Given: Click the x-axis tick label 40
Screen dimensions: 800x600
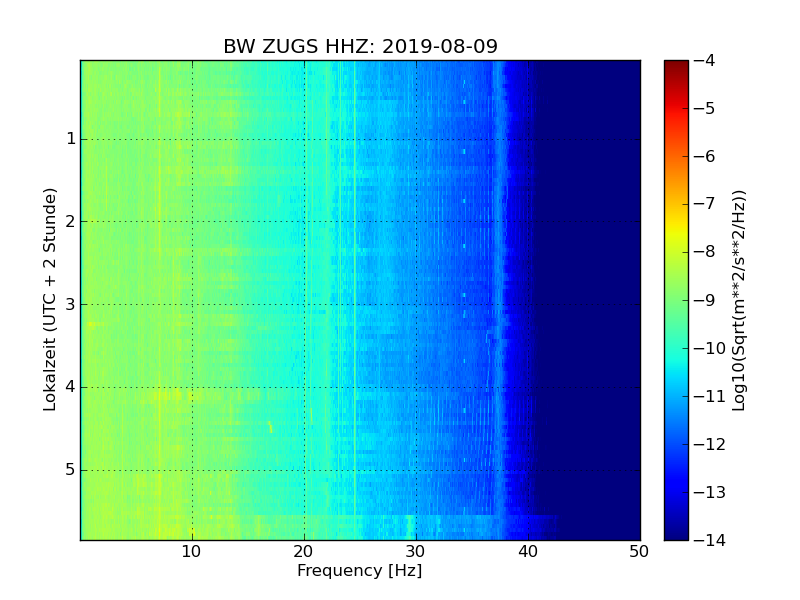Looking at the screenshot, I should [x=529, y=552].
